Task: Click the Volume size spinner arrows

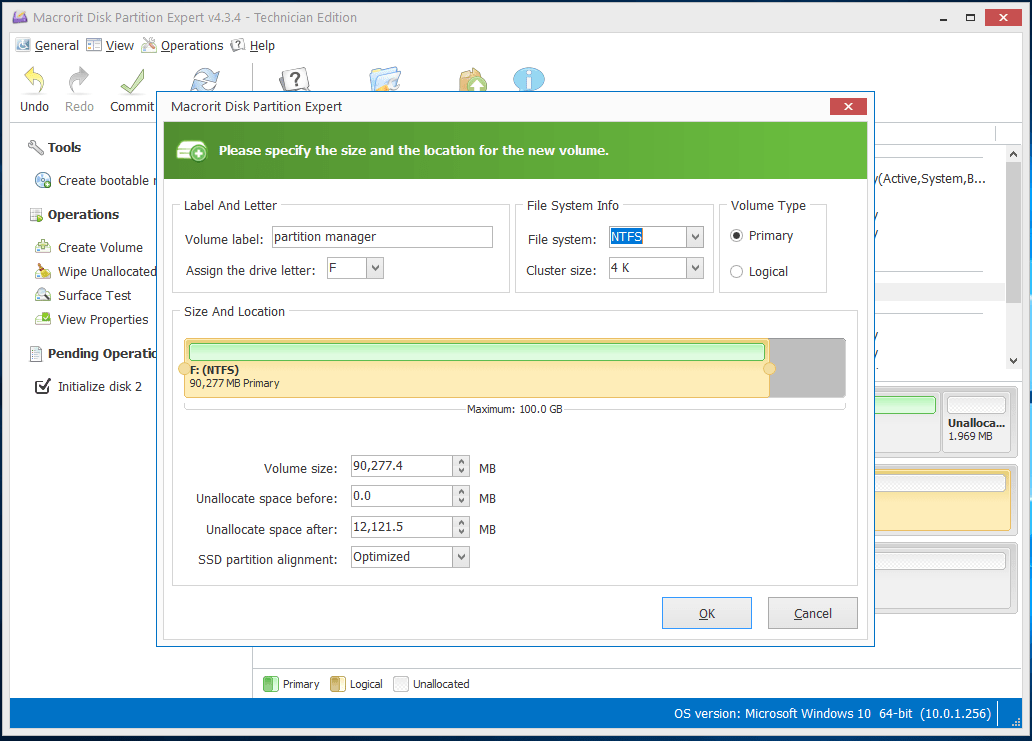Action: pos(461,466)
